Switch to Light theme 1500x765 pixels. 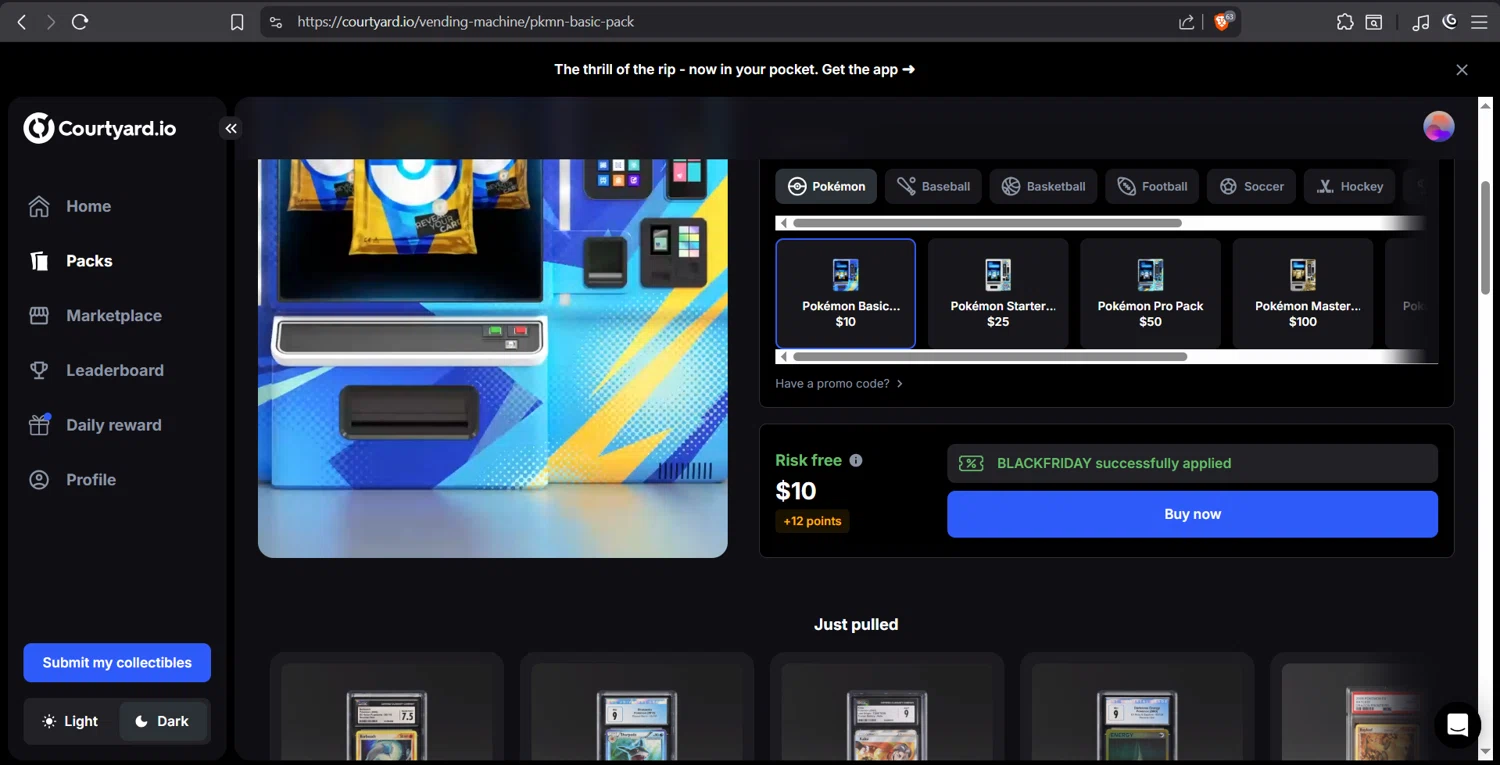click(x=71, y=721)
